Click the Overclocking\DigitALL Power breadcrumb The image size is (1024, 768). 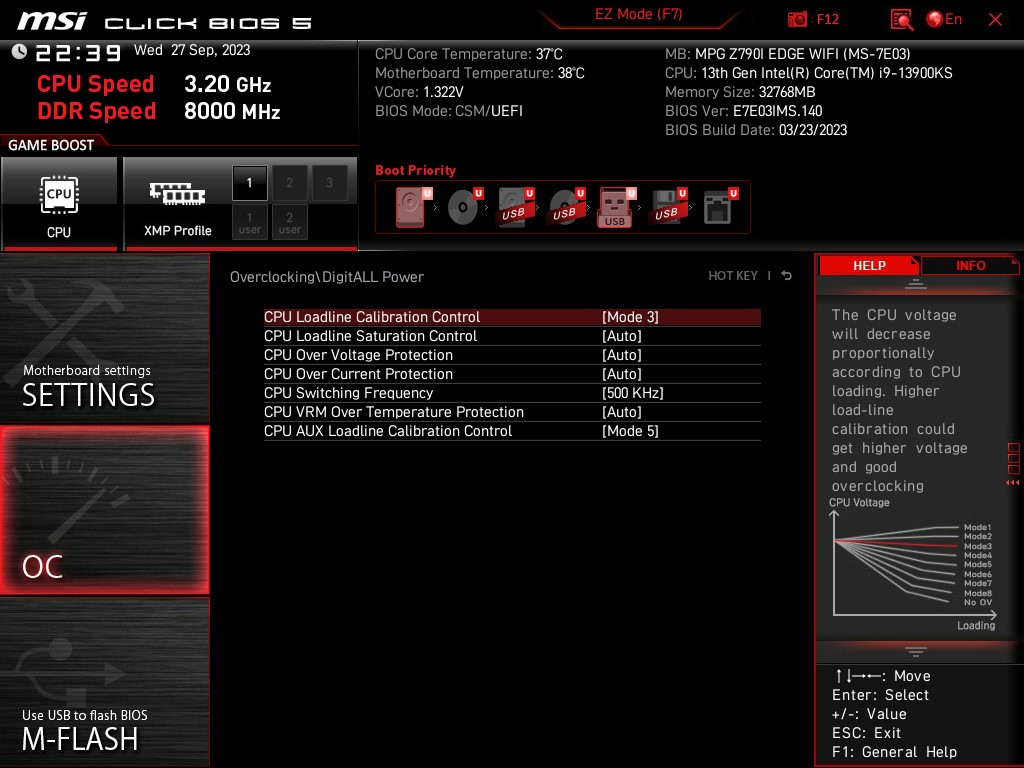pos(327,277)
